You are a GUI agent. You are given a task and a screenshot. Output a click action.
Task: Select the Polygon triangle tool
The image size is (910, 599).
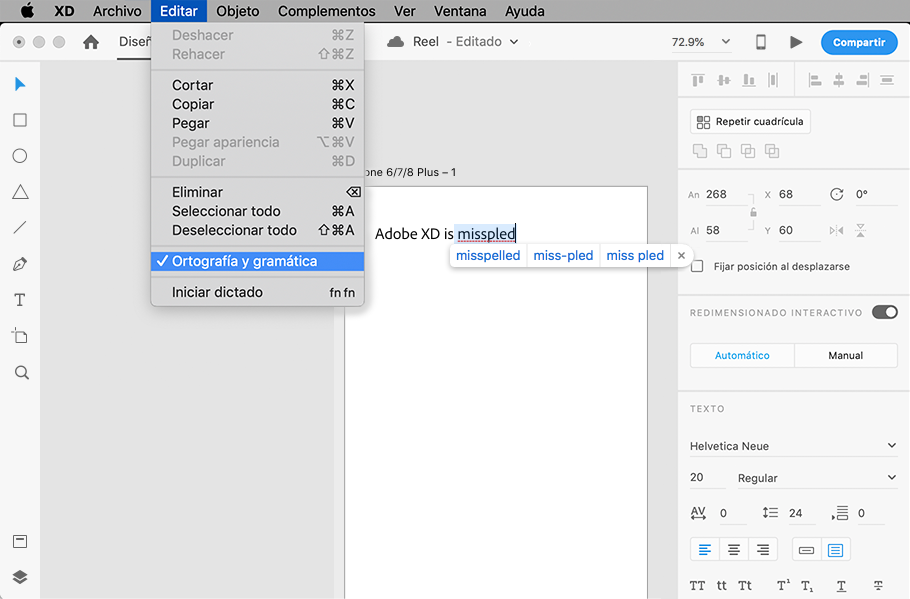pos(20,192)
